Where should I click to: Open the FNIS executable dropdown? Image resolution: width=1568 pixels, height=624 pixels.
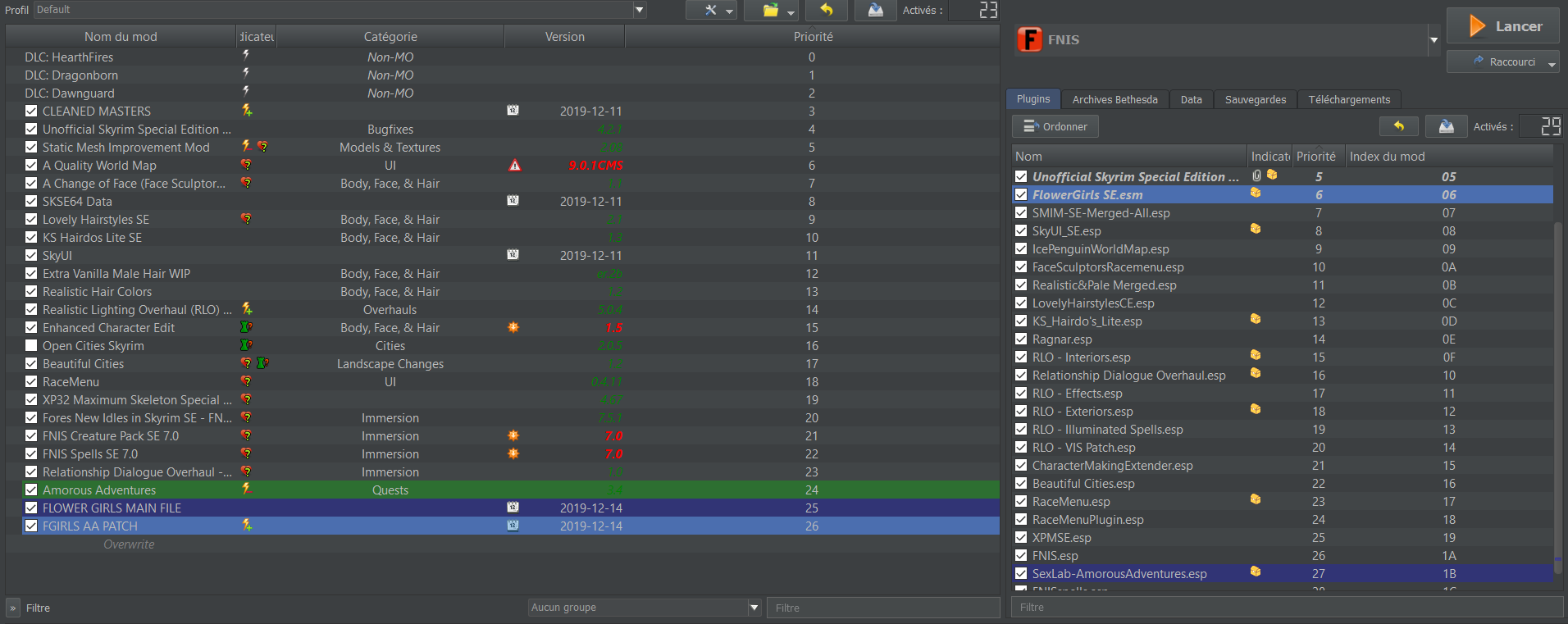click(1434, 39)
